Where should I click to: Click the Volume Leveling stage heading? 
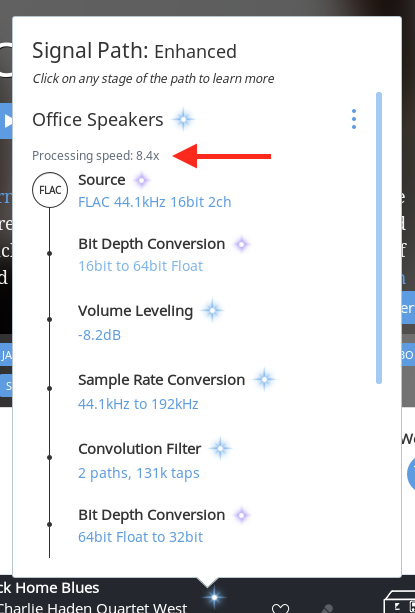(136, 311)
